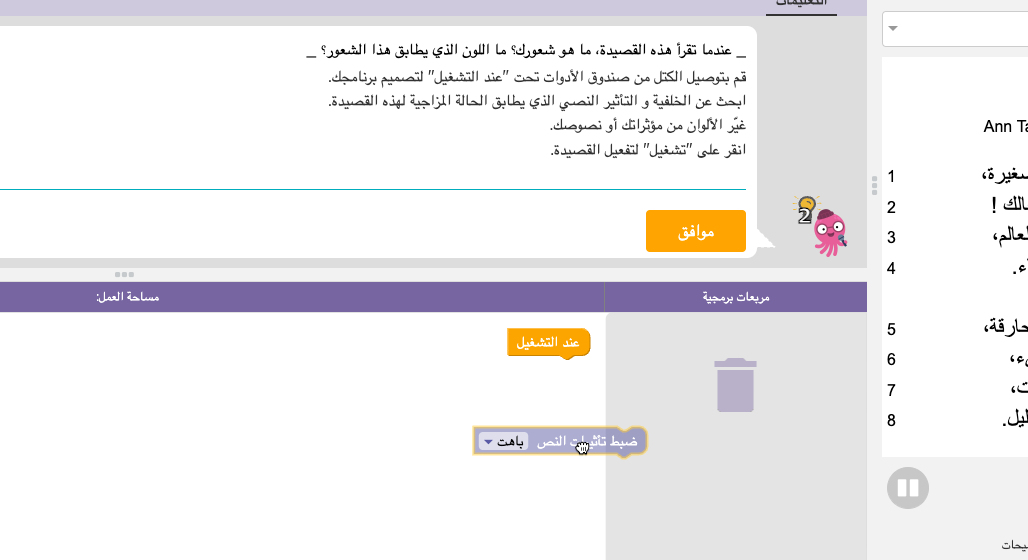Open the باهت dropdown on the text effect block
The image size is (1028, 560).
504,442
